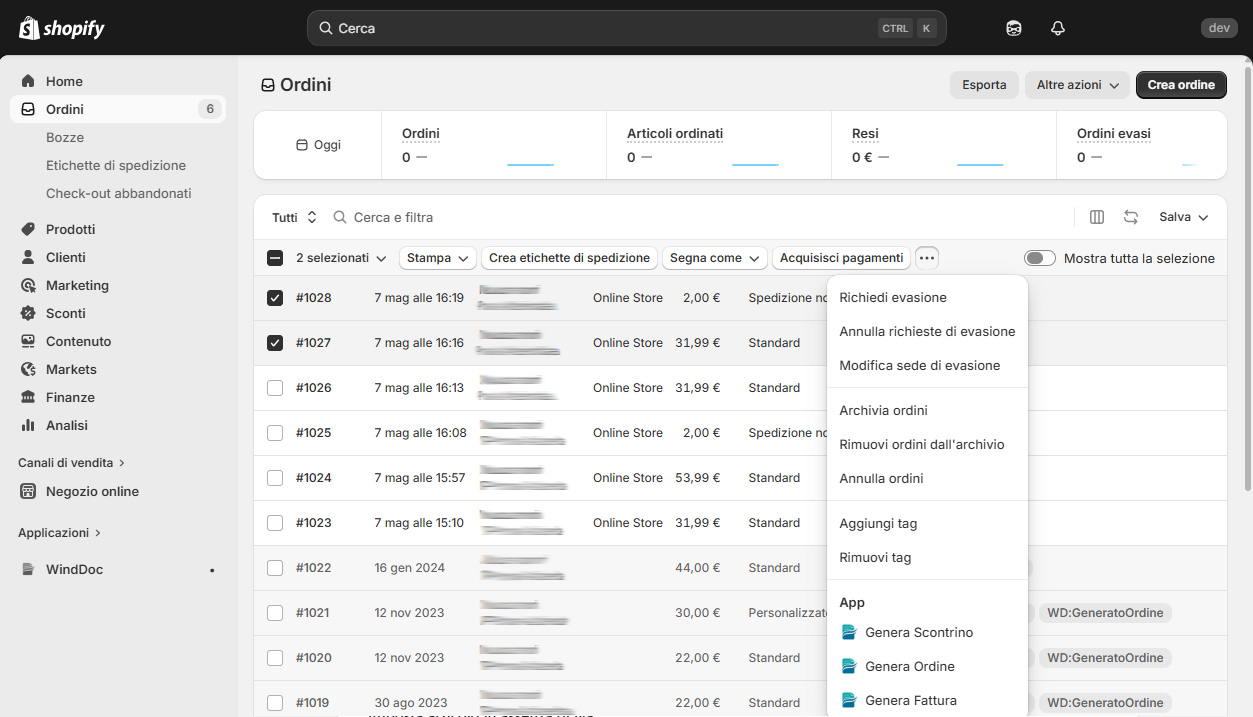Select Rimuovi ordini dall'archivio

pyautogui.click(x=927, y=444)
